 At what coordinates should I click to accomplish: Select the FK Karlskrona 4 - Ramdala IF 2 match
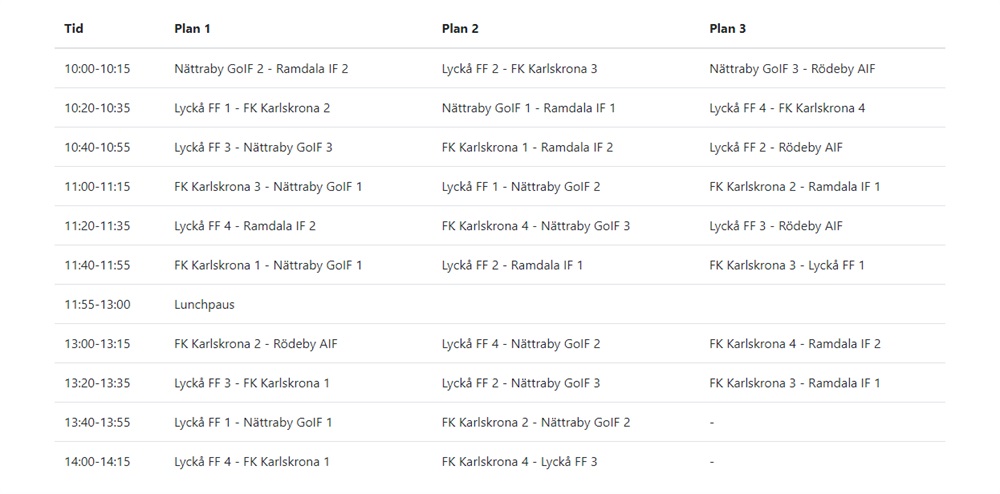(x=795, y=344)
